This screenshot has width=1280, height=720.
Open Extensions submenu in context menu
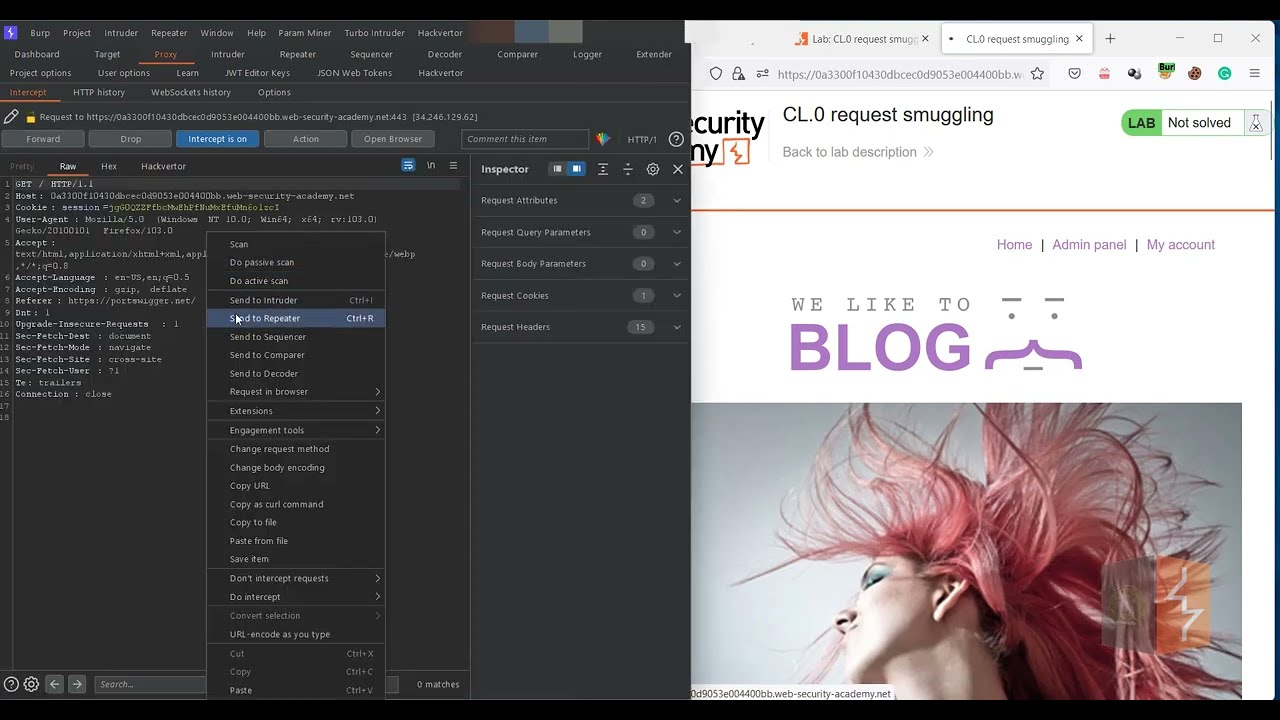point(296,411)
